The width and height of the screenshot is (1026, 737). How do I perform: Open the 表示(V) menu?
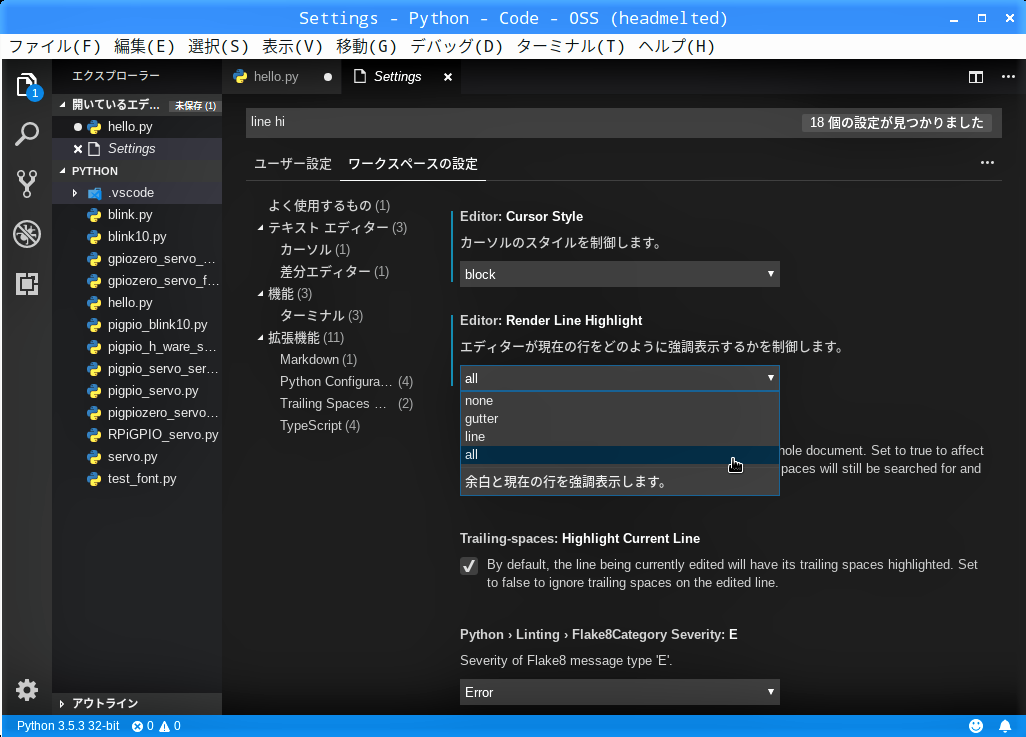coord(292,46)
